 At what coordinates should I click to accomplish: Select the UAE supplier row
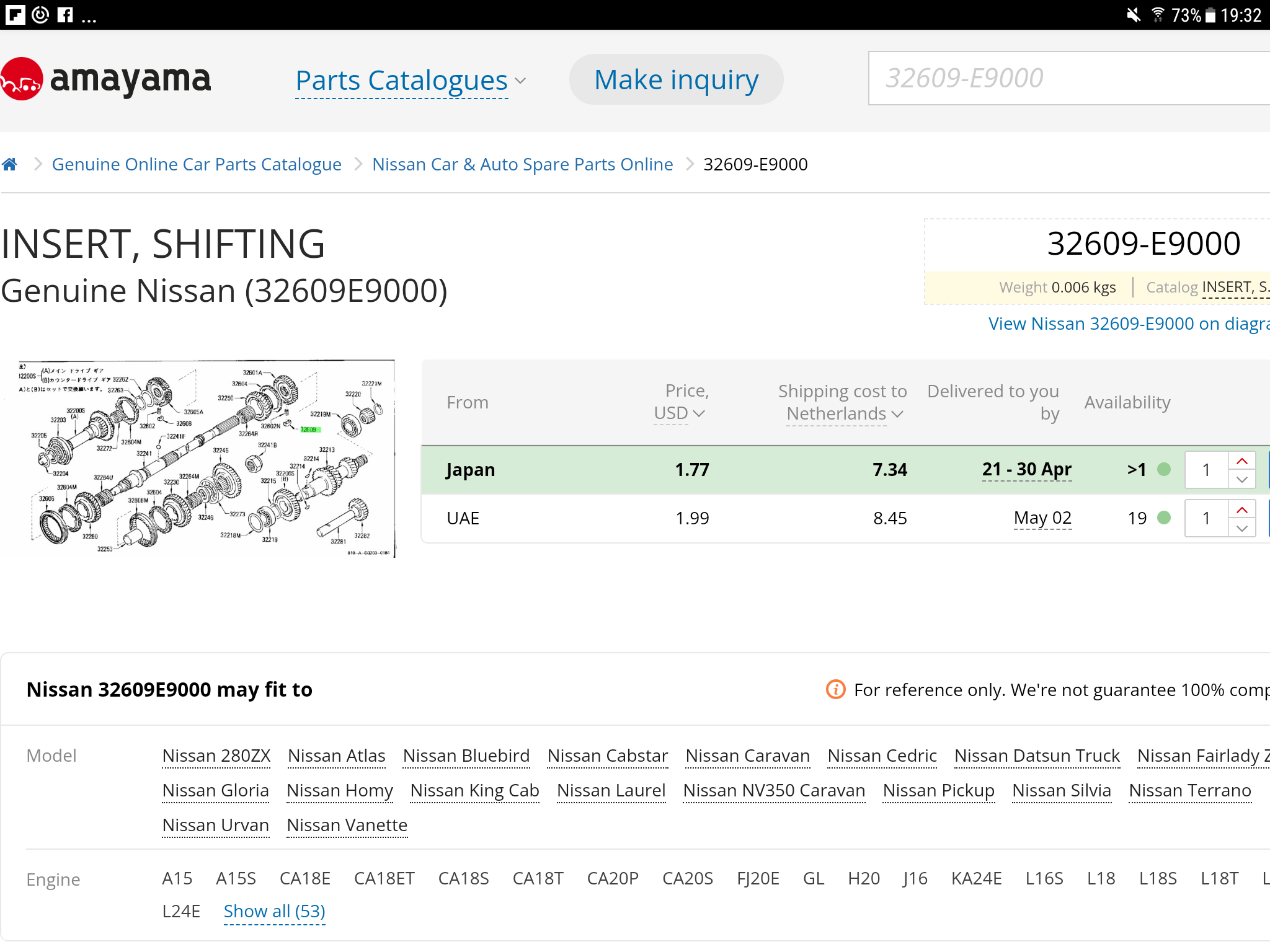[x=846, y=518]
